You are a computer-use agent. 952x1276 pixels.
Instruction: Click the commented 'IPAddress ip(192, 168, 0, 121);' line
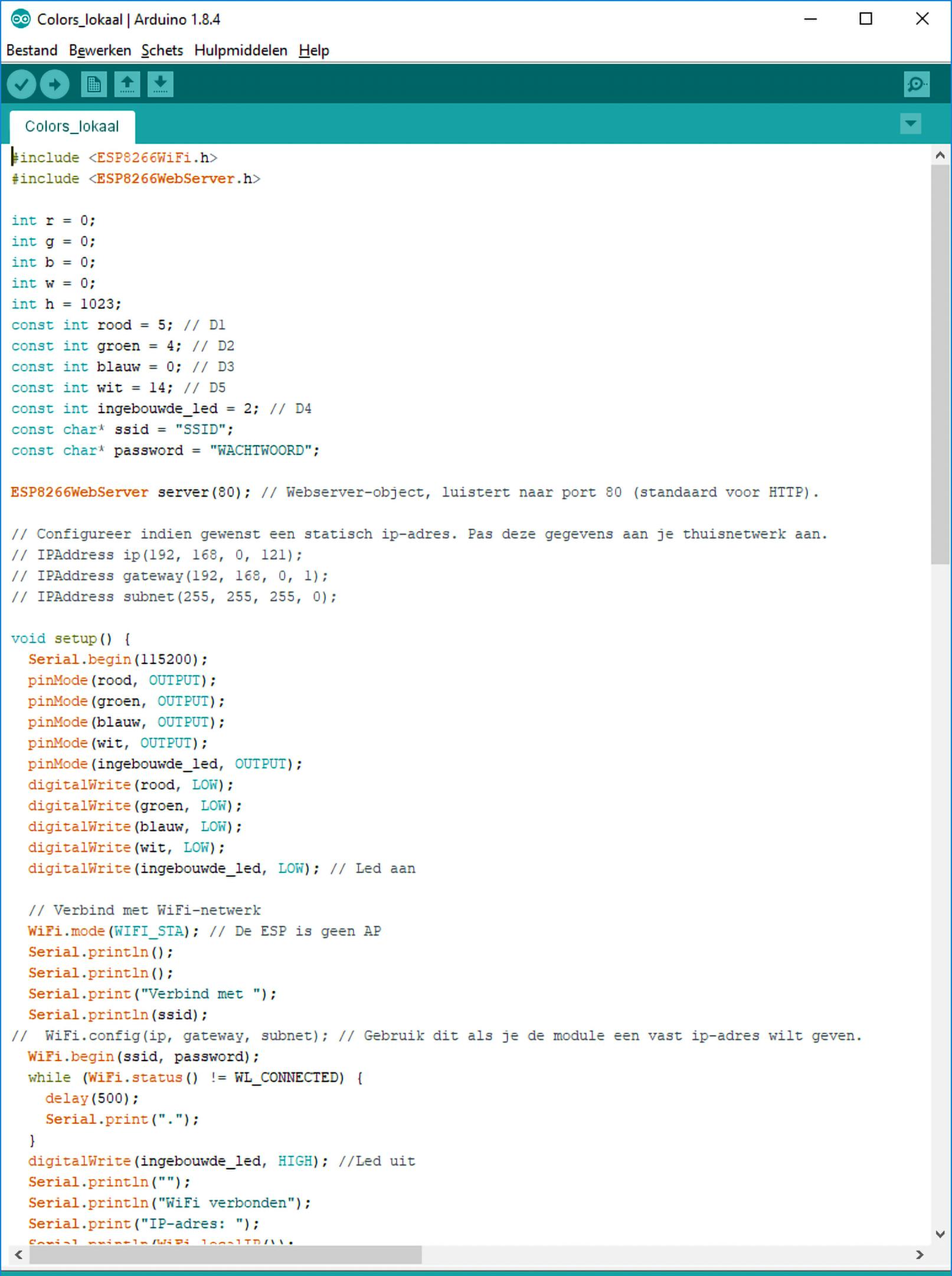(x=157, y=555)
